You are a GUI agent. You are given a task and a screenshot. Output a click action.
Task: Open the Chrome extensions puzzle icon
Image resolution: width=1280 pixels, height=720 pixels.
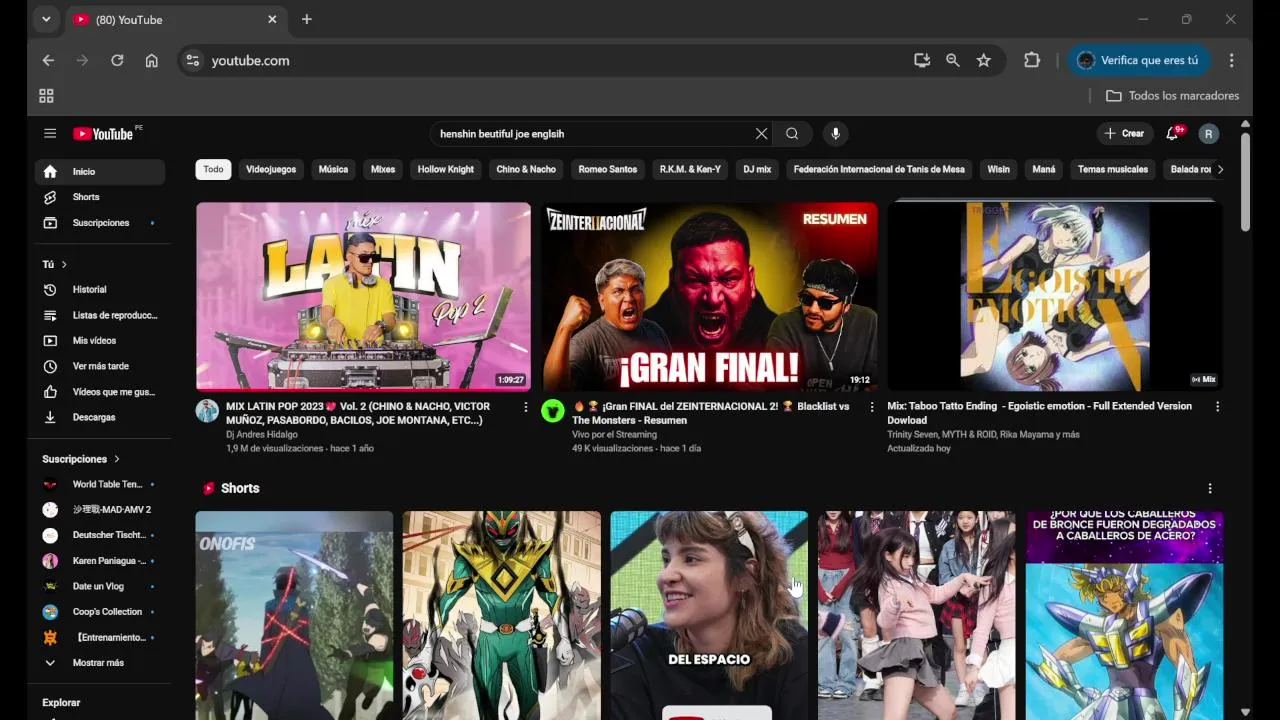(x=1032, y=60)
